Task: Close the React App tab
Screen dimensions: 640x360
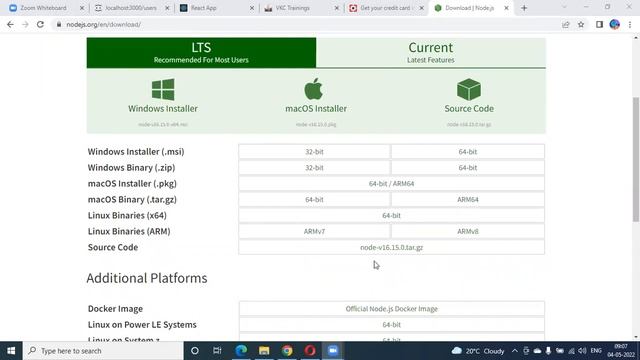Action: pos(252,8)
